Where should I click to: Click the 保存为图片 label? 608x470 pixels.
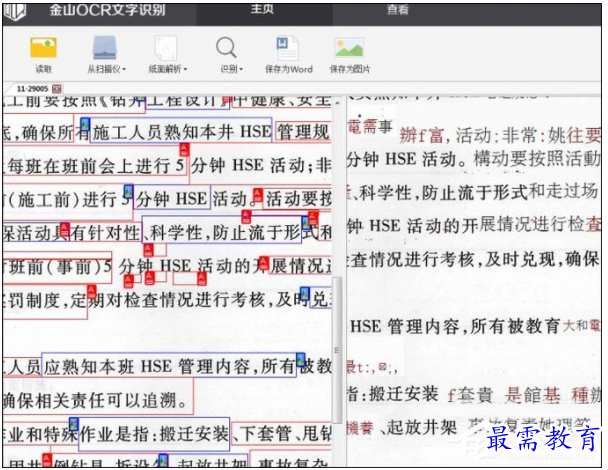click(350, 69)
